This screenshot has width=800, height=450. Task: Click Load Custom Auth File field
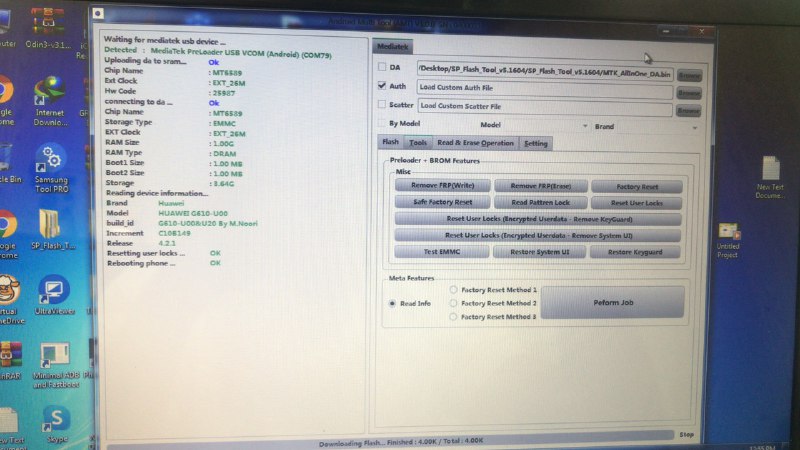tap(545, 88)
